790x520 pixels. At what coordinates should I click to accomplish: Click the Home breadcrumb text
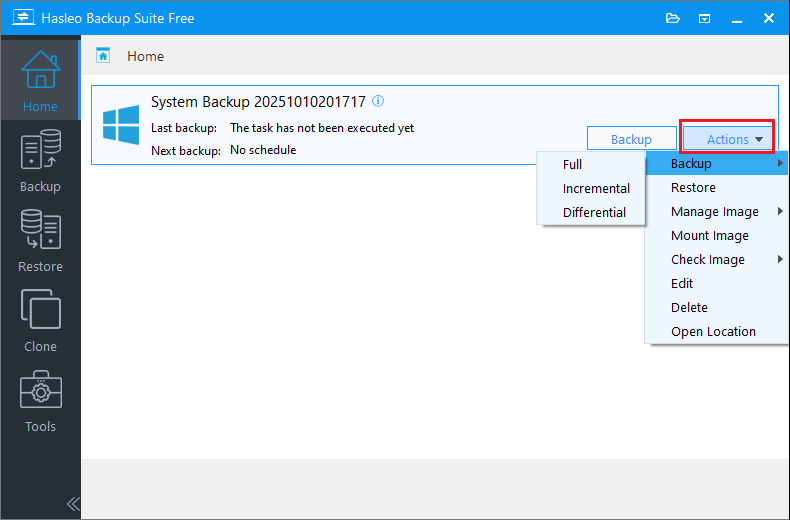tap(146, 56)
